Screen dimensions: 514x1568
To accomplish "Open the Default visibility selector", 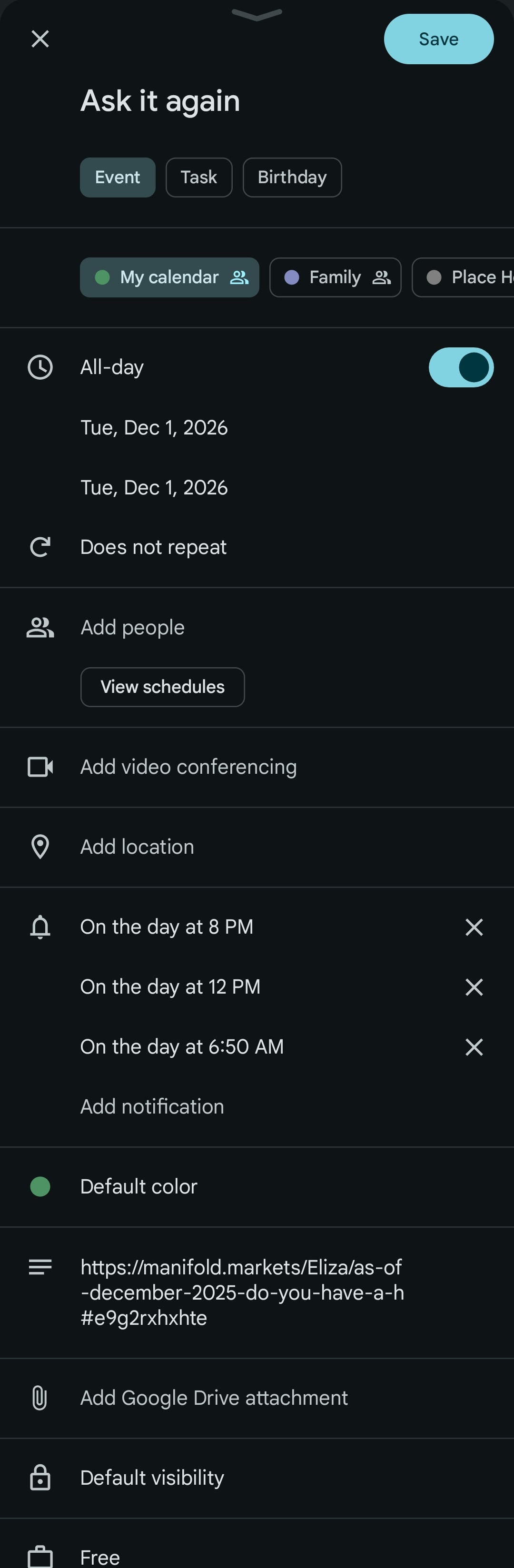I will pyautogui.click(x=152, y=1477).
